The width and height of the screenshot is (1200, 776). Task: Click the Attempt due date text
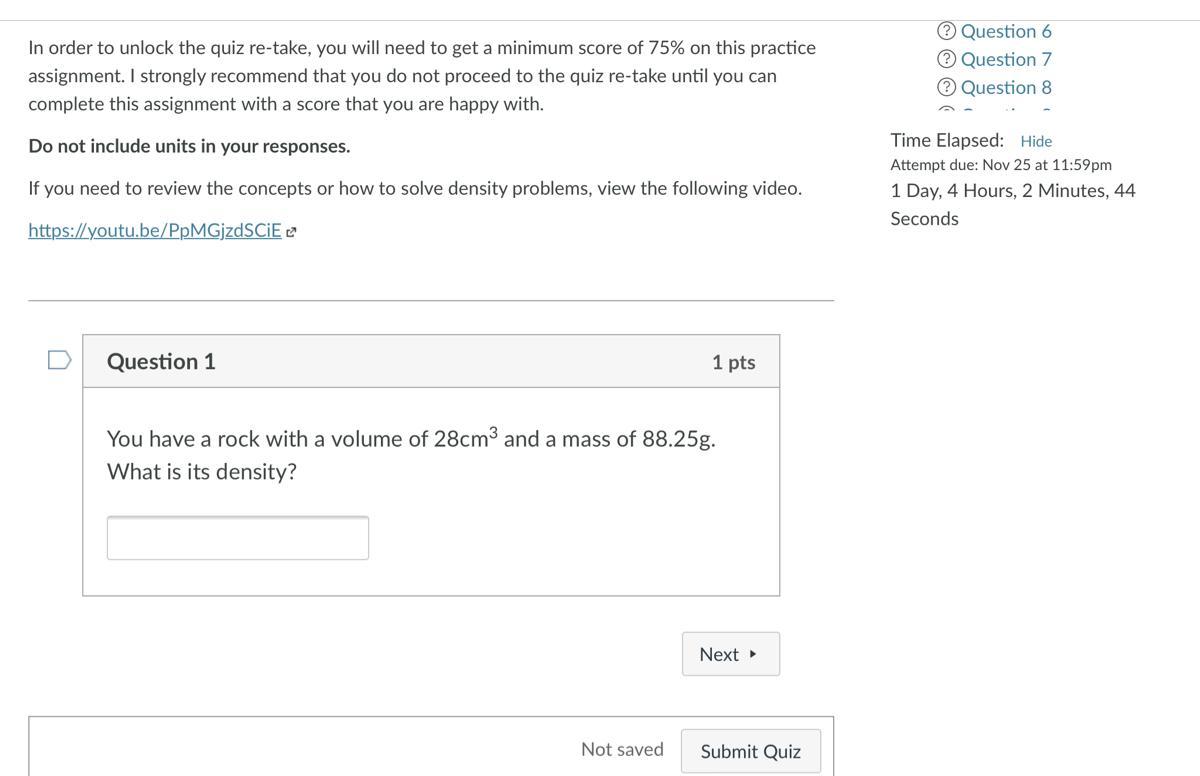(1001, 164)
